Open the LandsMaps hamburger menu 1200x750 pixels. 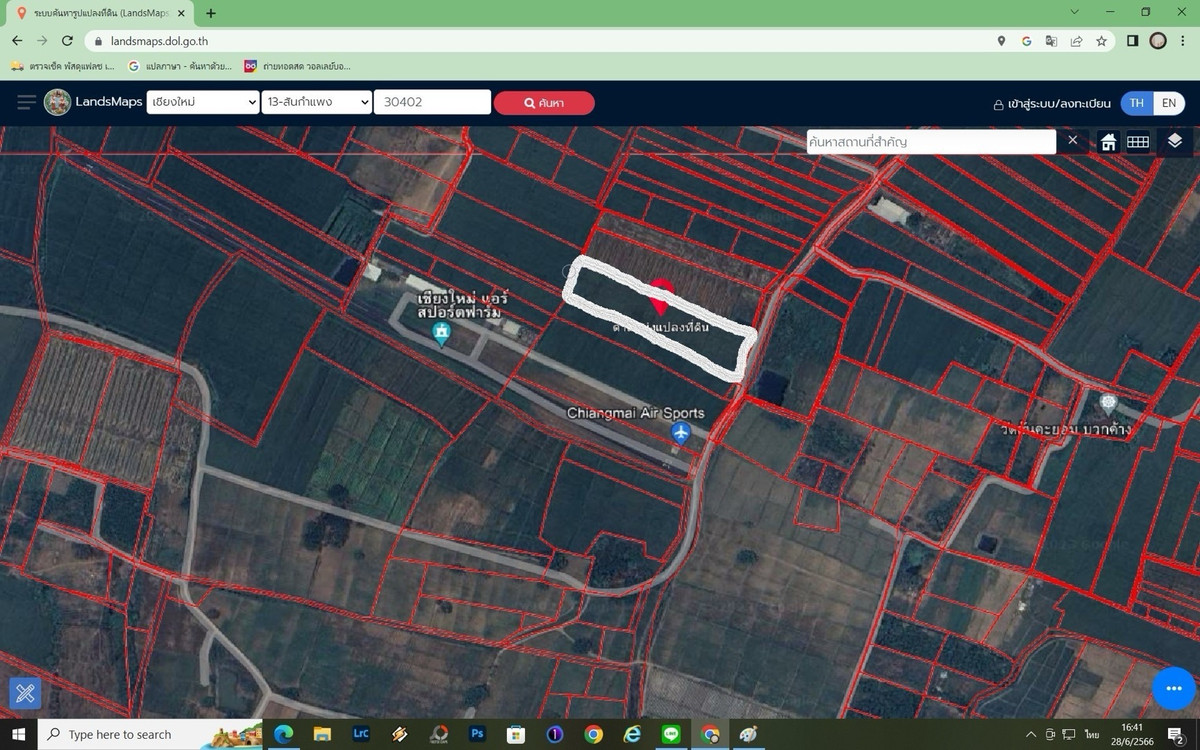coord(26,103)
